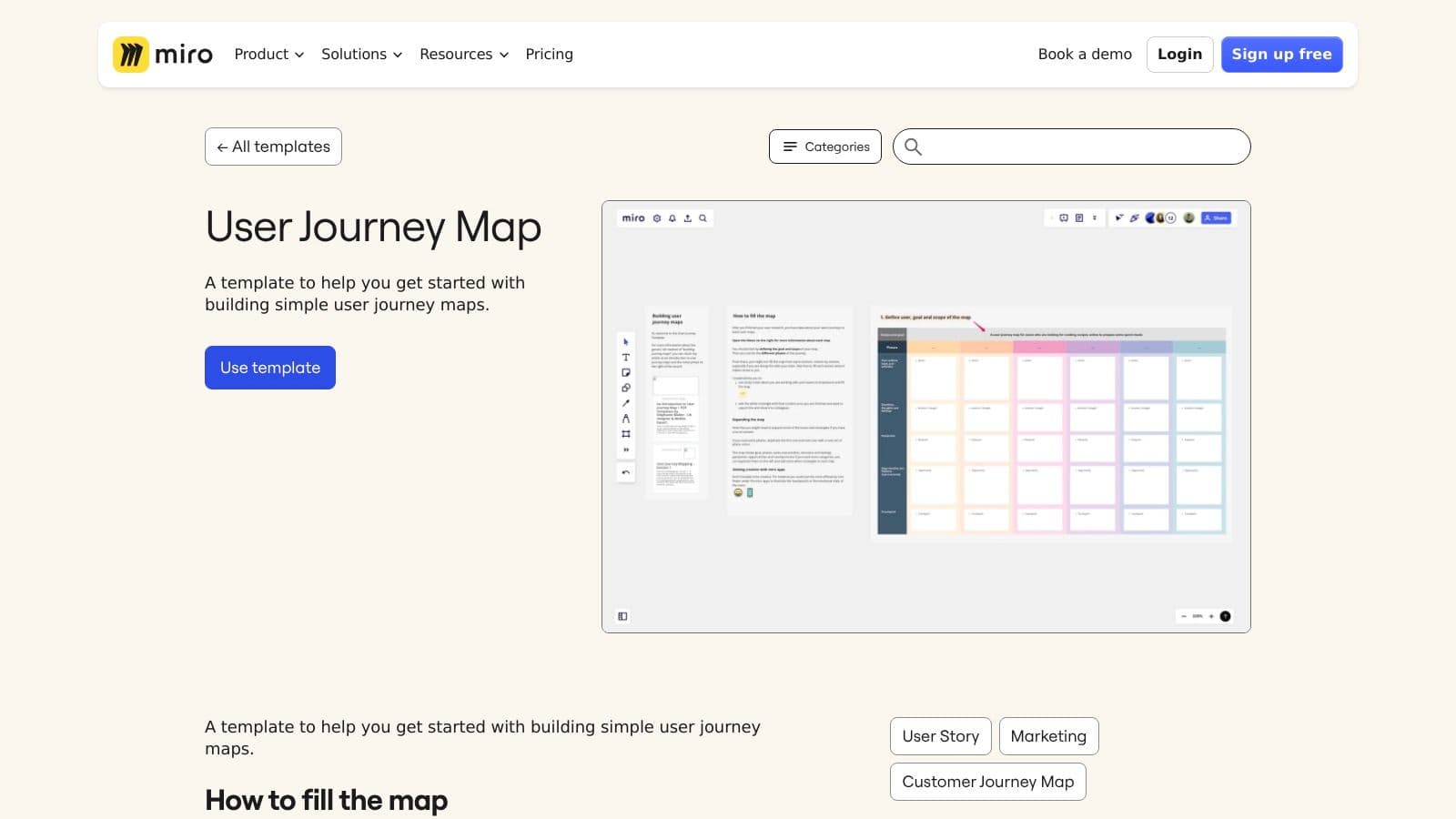Expand the Resources dropdown menu
This screenshot has width=1456, height=819.
click(463, 55)
